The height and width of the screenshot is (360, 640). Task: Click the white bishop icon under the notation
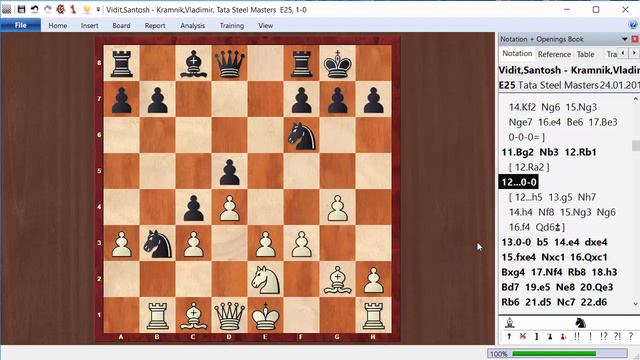click(x=509, y=323)
